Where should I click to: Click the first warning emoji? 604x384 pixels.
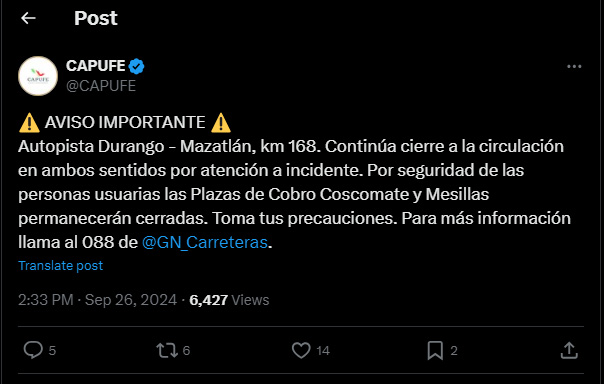tap(29, 123)
